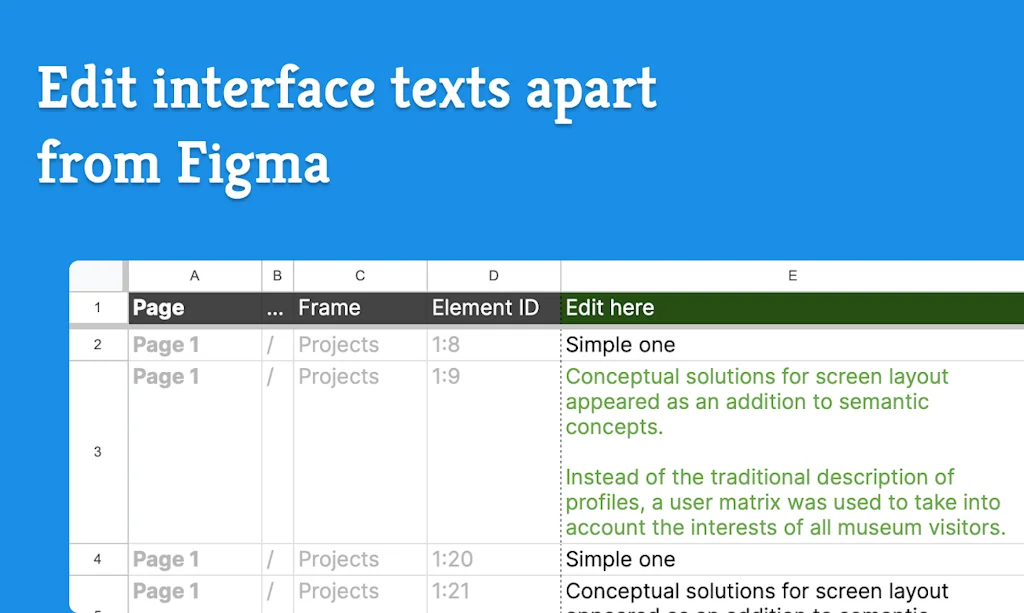Click the '1:21' element ID cell
This screenshot has height=613, width=1024.
pyautogui.click(x=493, y=592)
